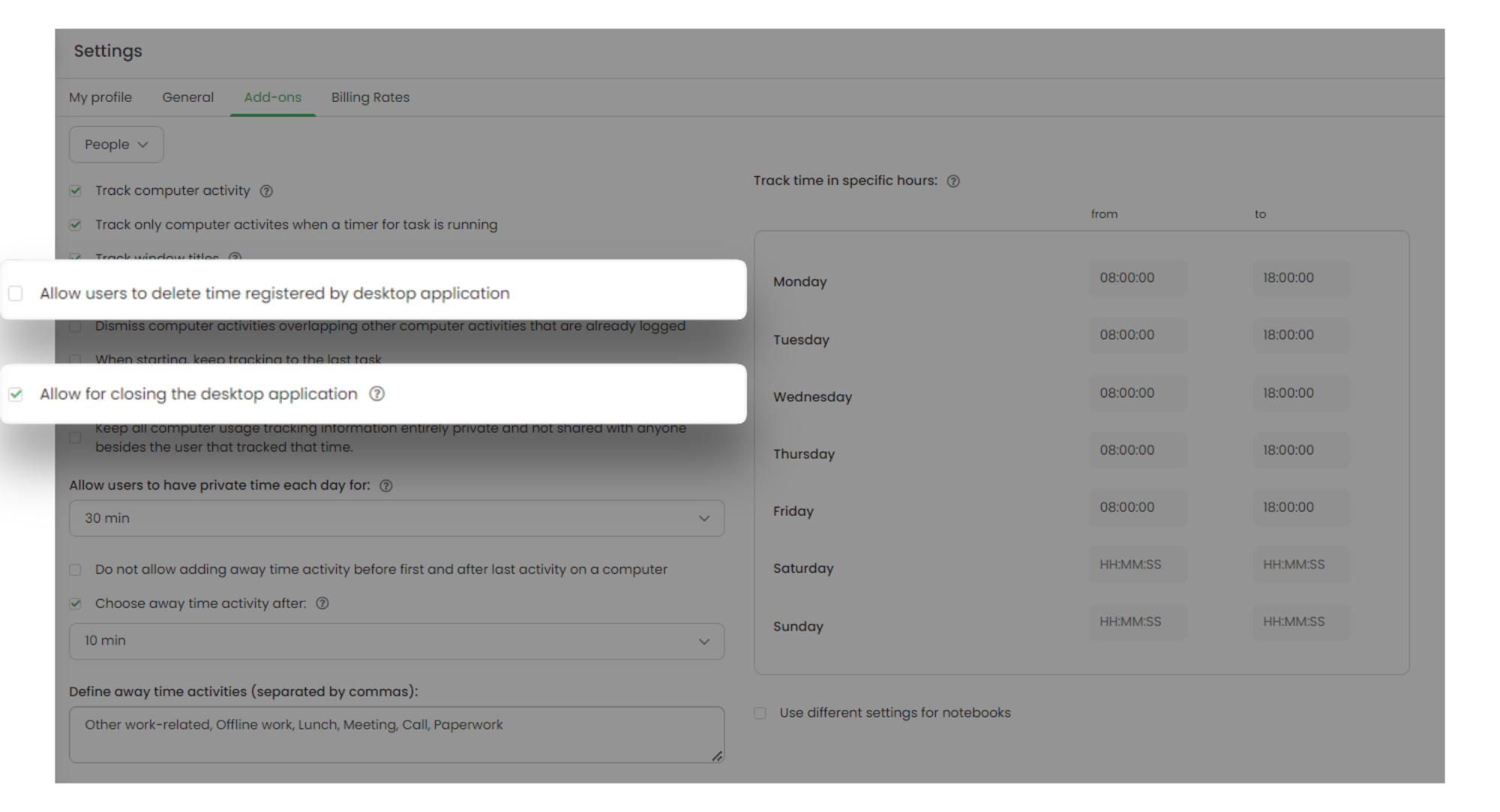Click Monday from time field 08:00:00

(x=1137, y=278)
